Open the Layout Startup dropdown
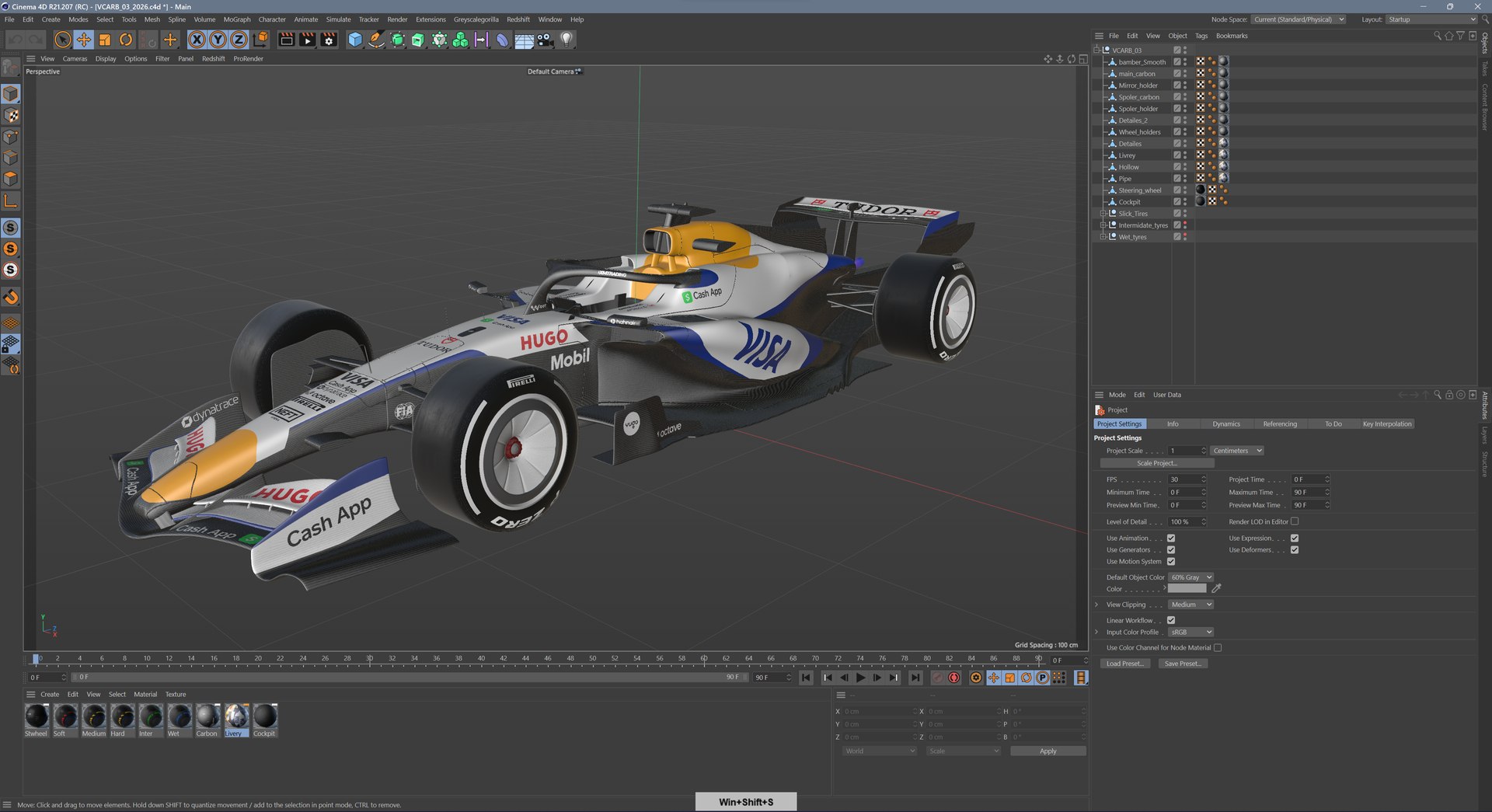The height and width of the screenshot is (812, 1492). (1431, 19)
